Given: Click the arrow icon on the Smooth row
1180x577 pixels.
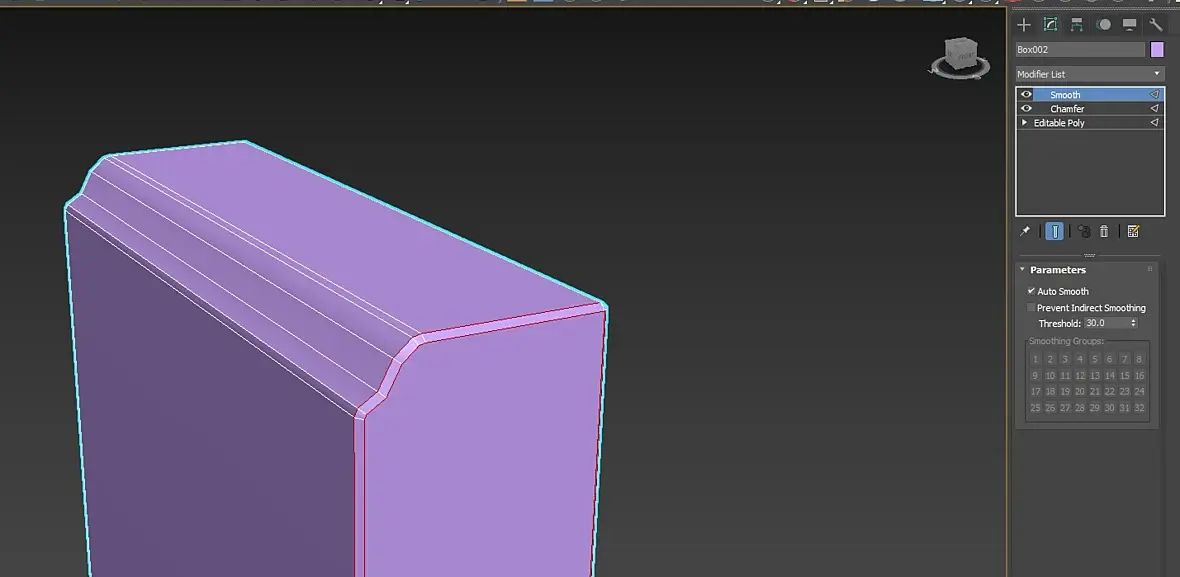Looking at the screenshot, I should [x=1154, y=95].
